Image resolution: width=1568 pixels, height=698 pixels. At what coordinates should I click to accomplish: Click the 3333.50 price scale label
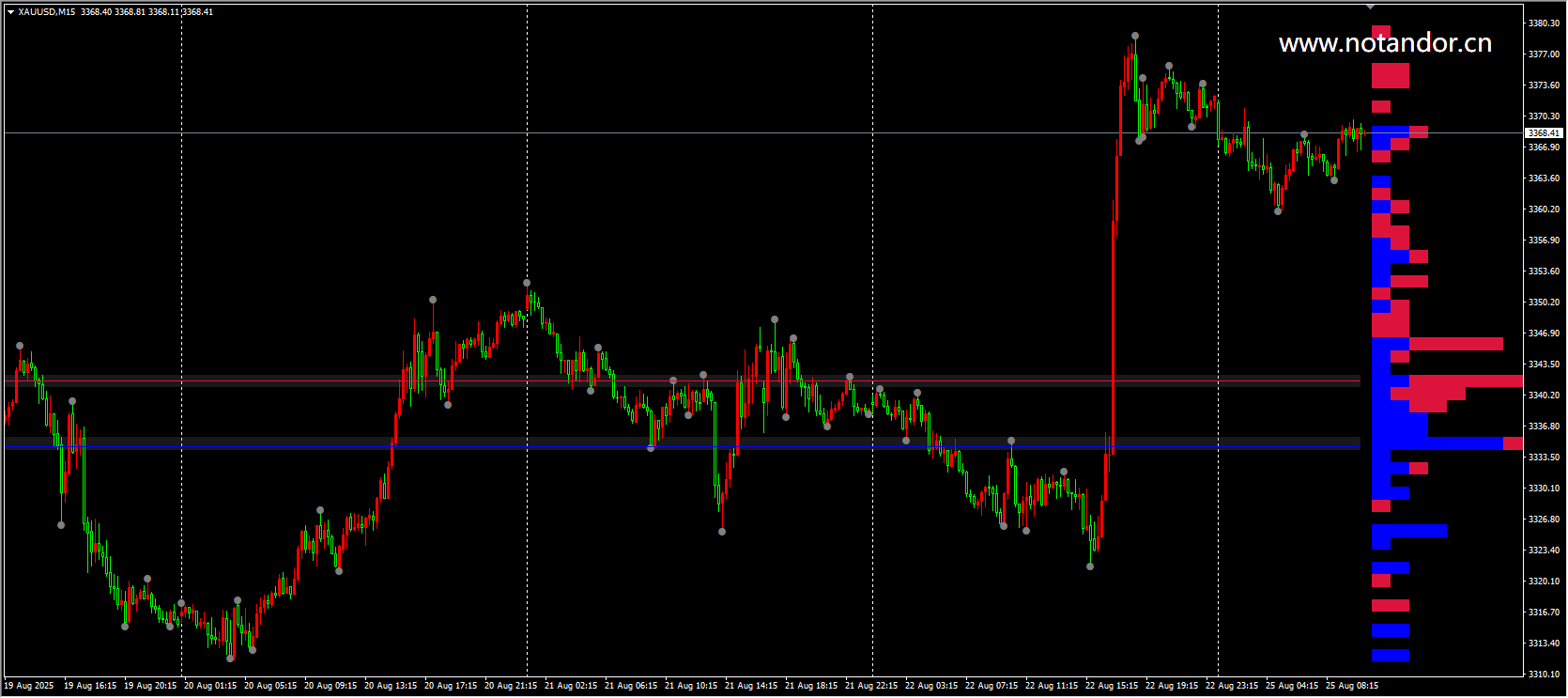[1545, 458]
